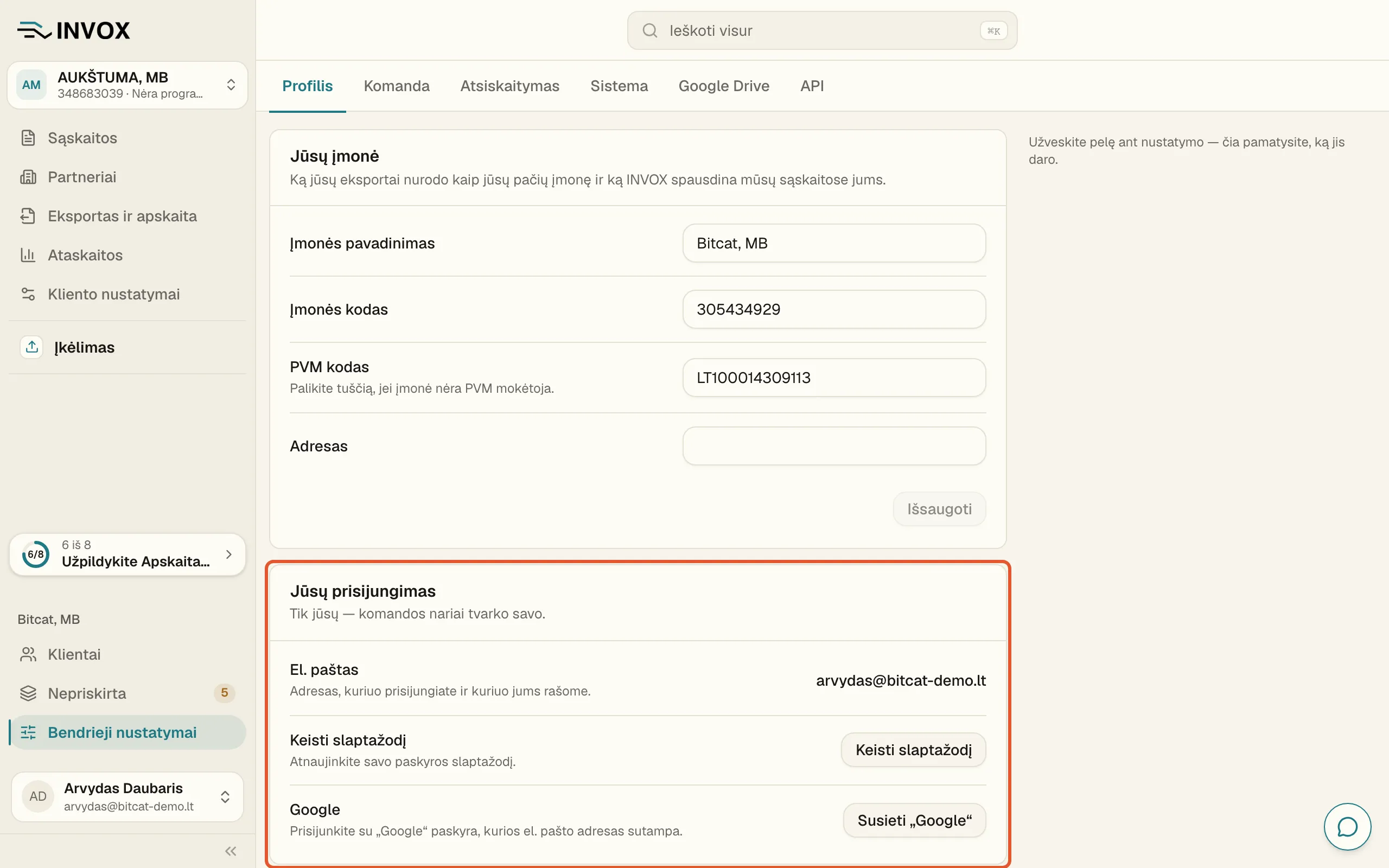The image size is (1389, 868).
Task: Click the ⌘K shortcut badge
Action: pos(993,31)
